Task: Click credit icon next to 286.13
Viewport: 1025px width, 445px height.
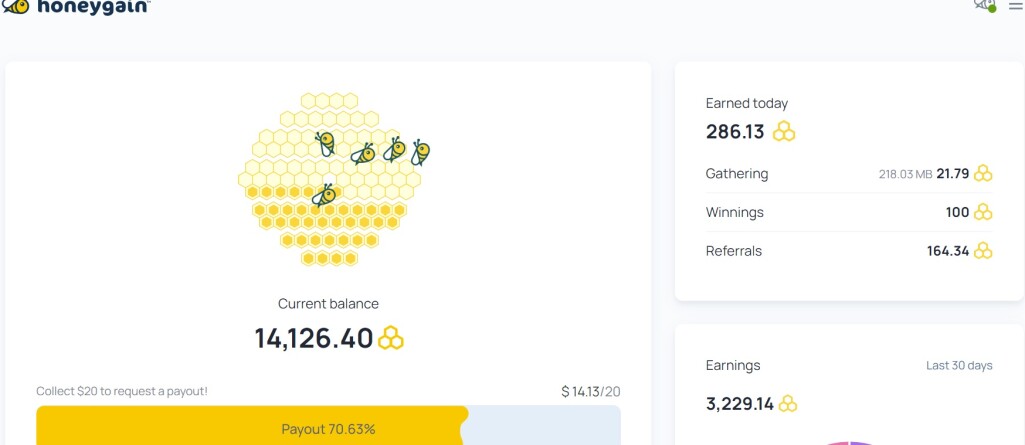Action: [x=784, y=131]
